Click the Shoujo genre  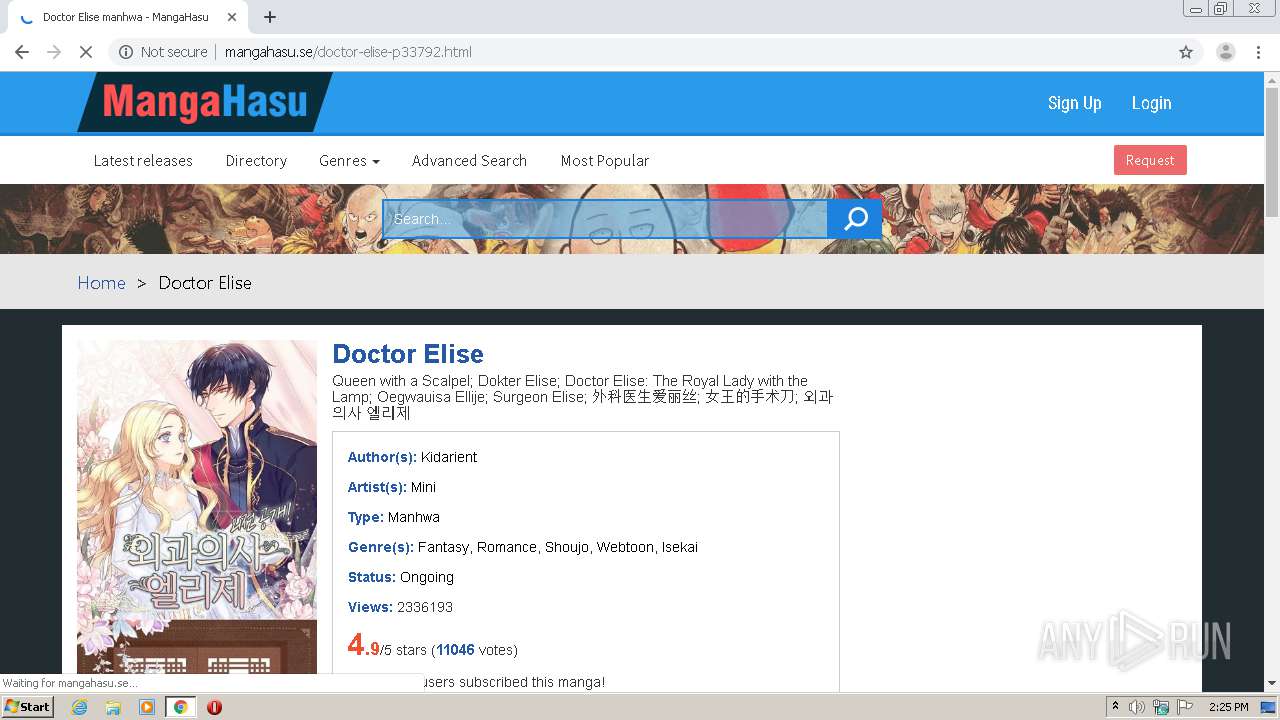(x=567, y=547)
